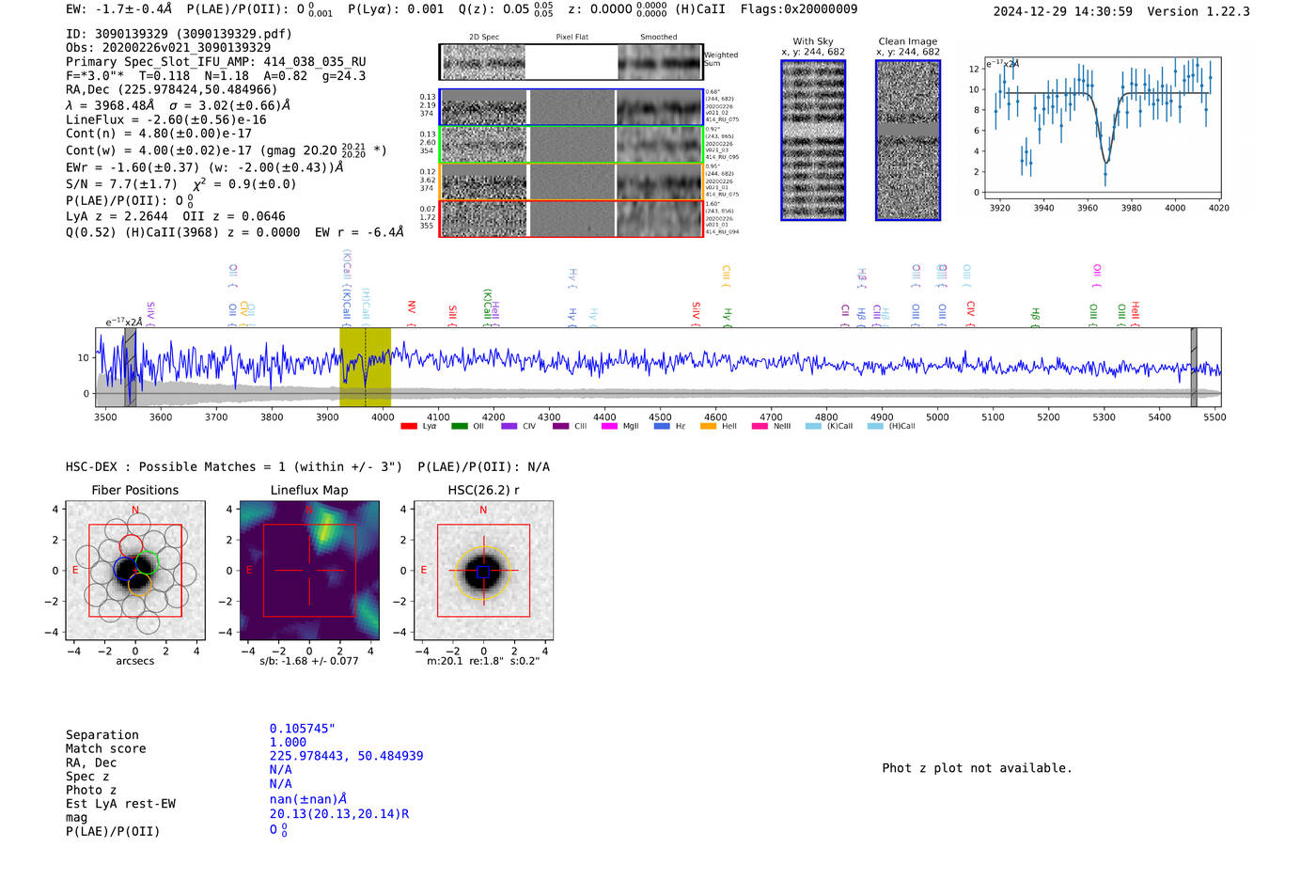Click the 'S/N = 7.7(±1.7)' text
The height and width of the screenshot is (896, 1316).
[x=121, y=183]
